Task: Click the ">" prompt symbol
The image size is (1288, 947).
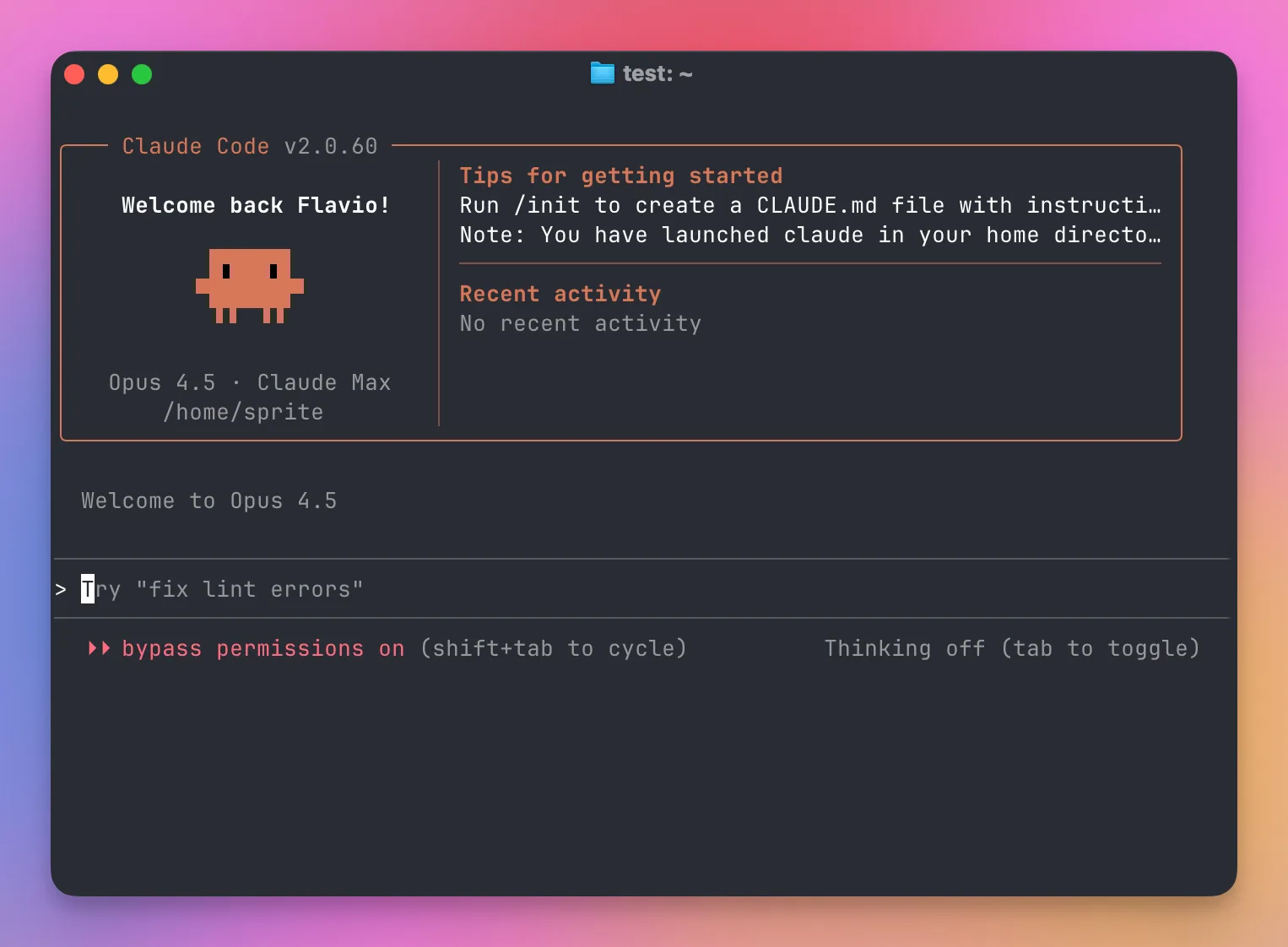Action: 61,589
